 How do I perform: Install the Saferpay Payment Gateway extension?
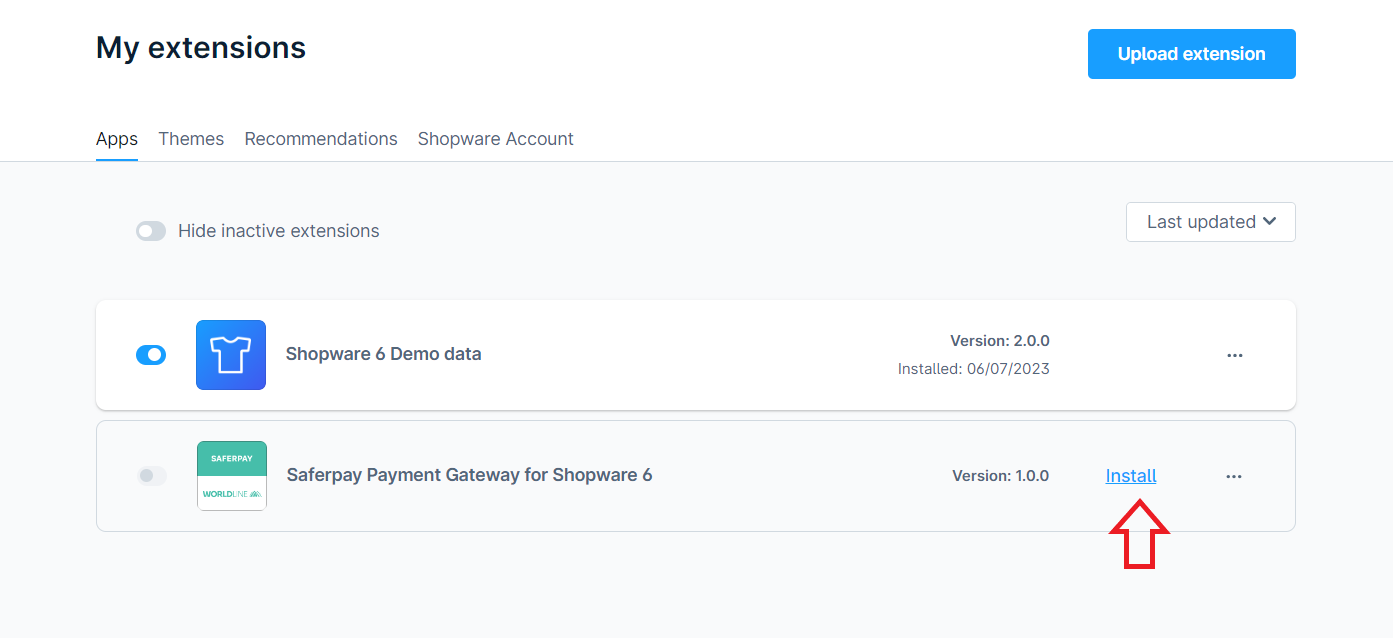click(x=1131, y=476)
